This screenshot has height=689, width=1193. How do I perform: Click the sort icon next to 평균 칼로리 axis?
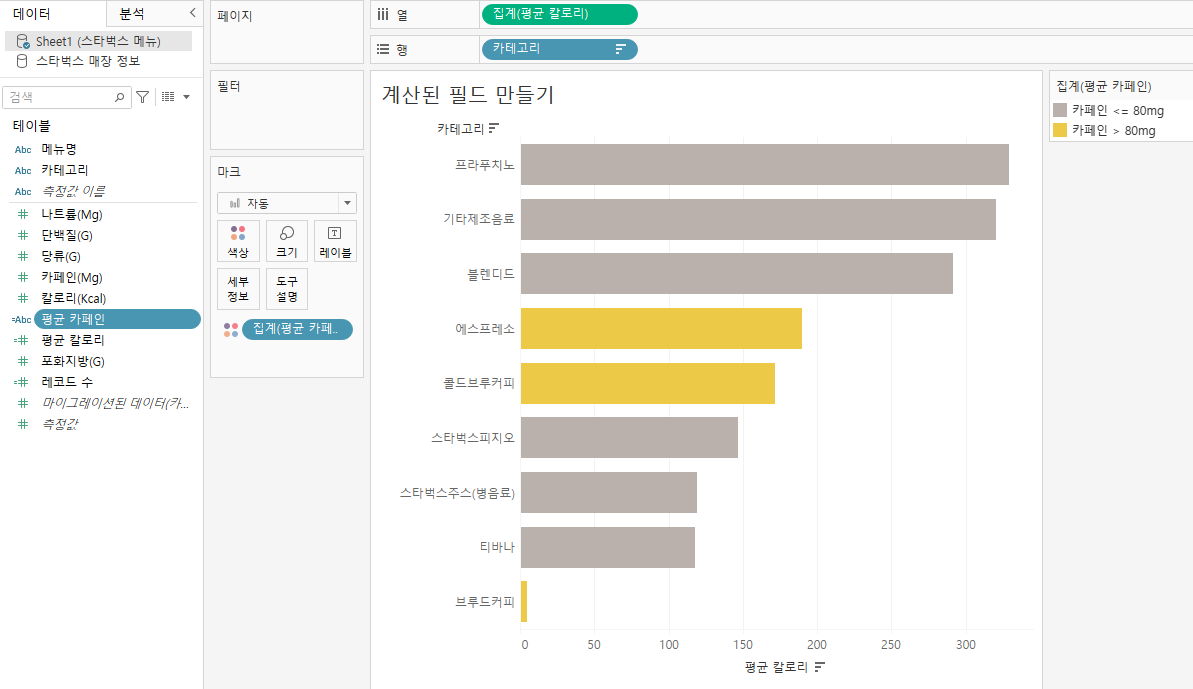pos(819,667)
